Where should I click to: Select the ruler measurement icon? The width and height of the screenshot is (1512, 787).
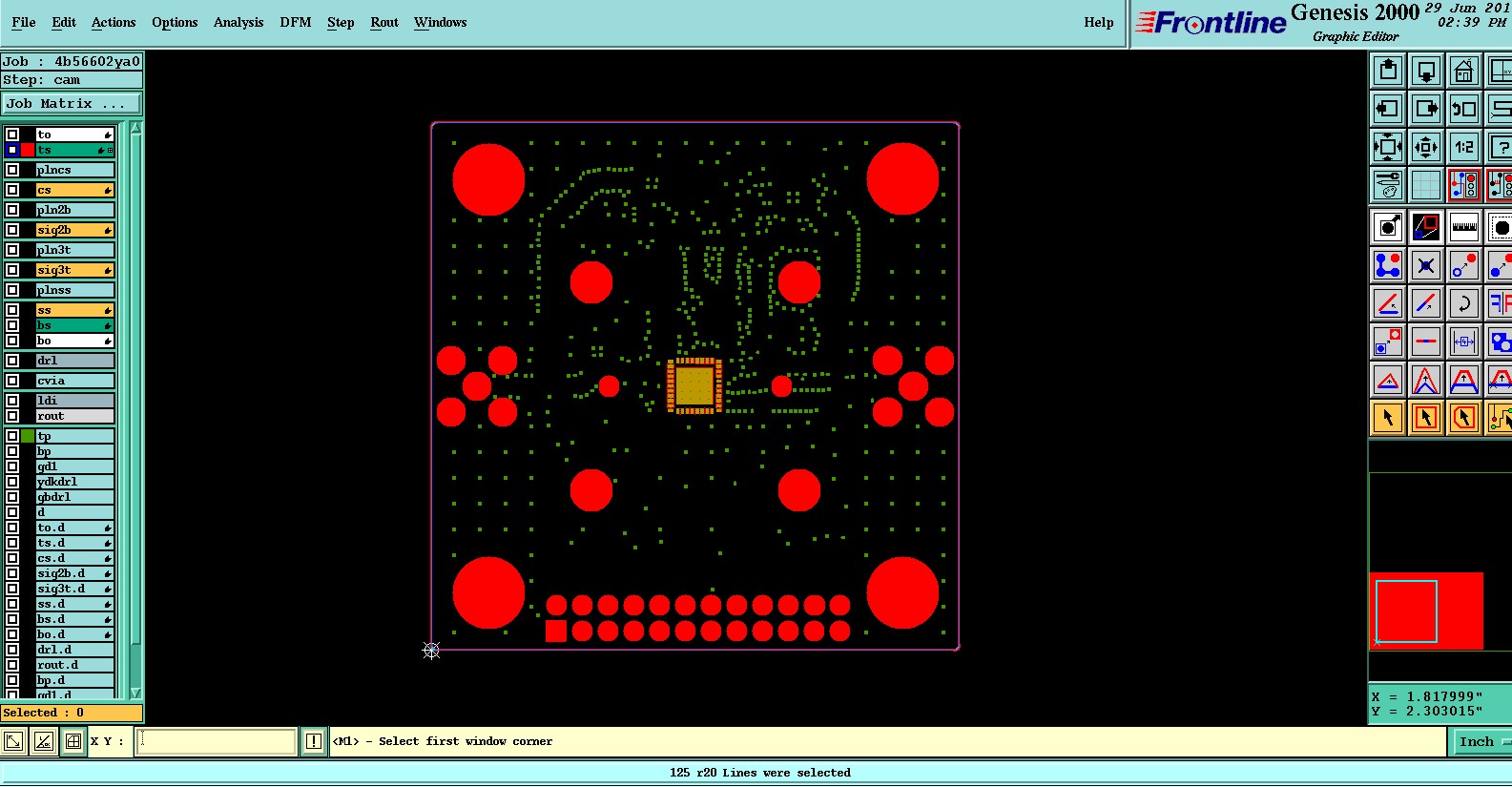[1464, 227]
